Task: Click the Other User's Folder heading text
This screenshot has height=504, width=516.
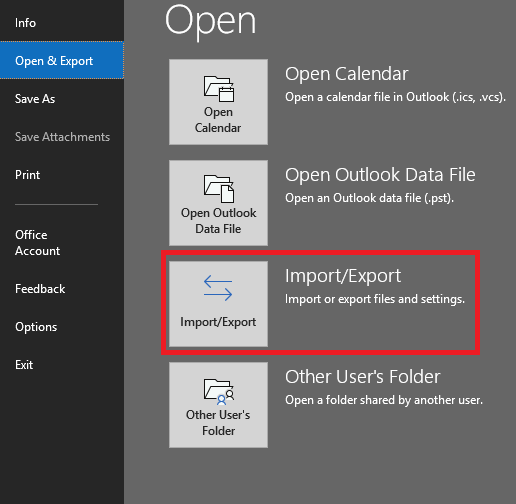Action: pyautogui.click(x=363, y=377)
